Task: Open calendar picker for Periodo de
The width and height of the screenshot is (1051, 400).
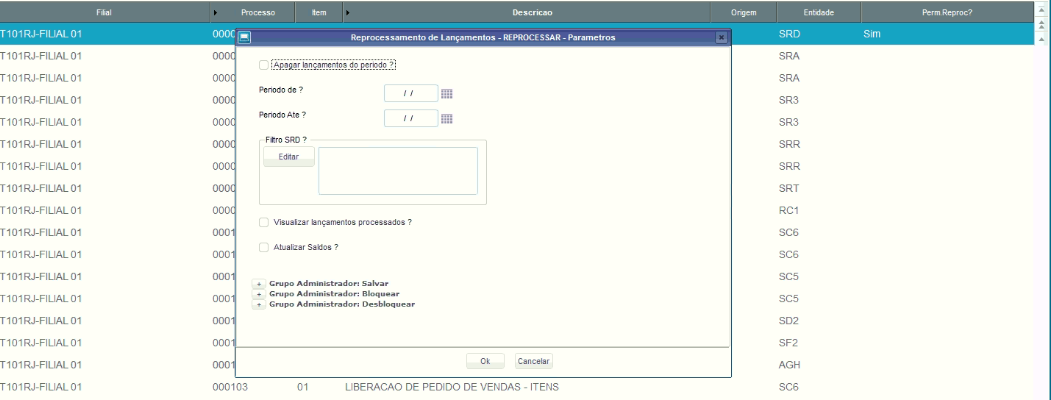Action: 447,94
